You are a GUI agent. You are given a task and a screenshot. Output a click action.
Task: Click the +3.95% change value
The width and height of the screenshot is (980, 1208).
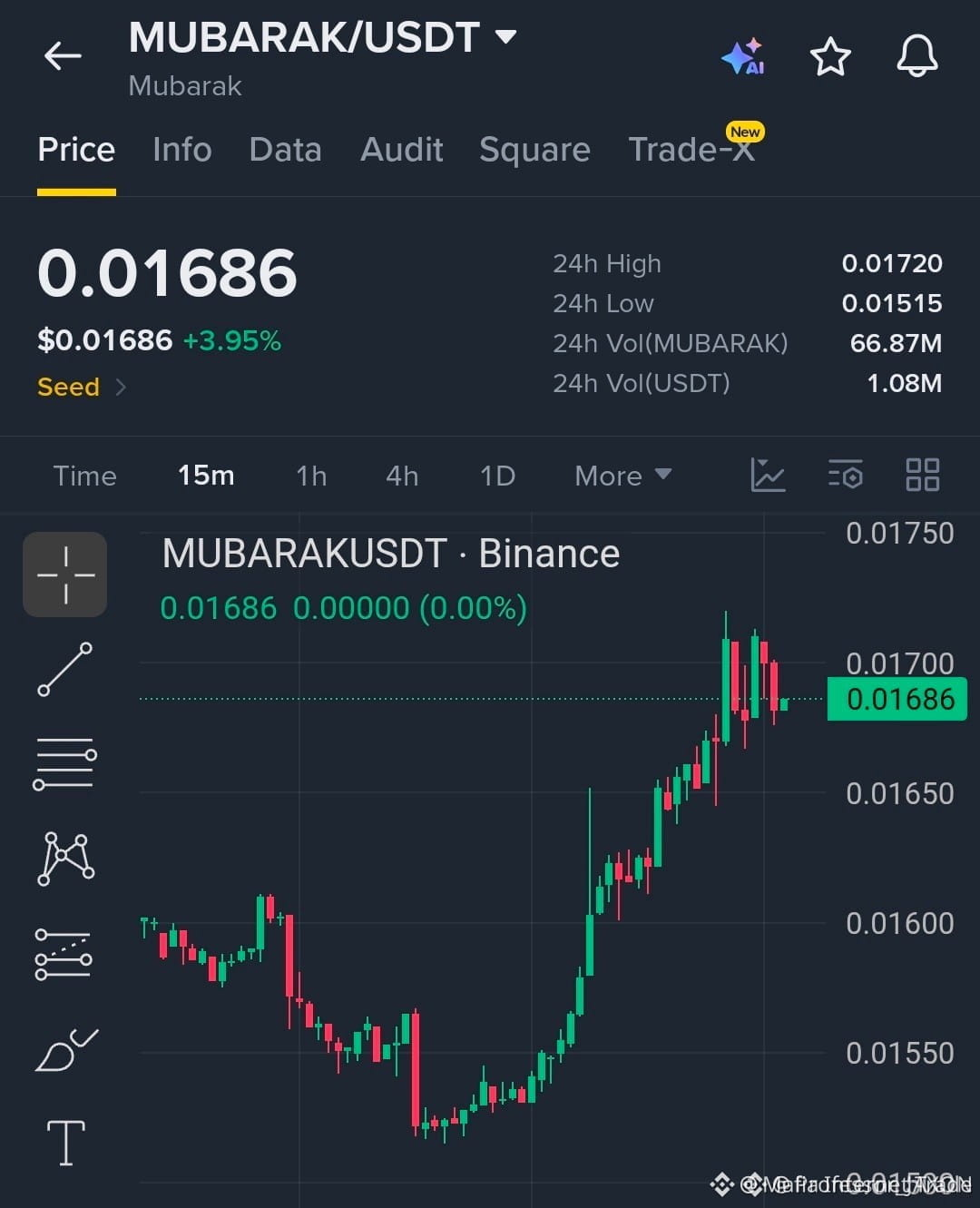(x=232, y=341)
